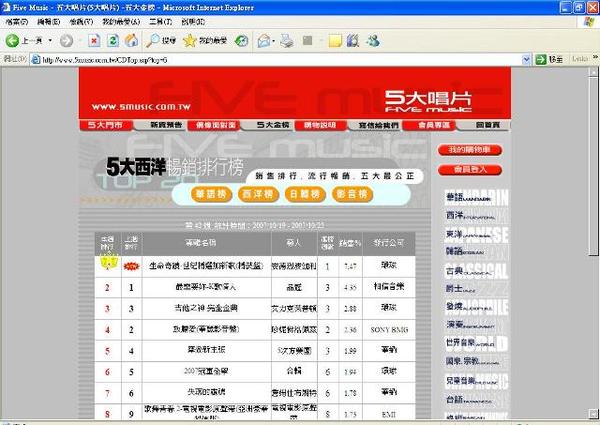Screen dimensions: 600x425
Task: Click the www.5music.com.tw banner logo
Action: (141, 107)
